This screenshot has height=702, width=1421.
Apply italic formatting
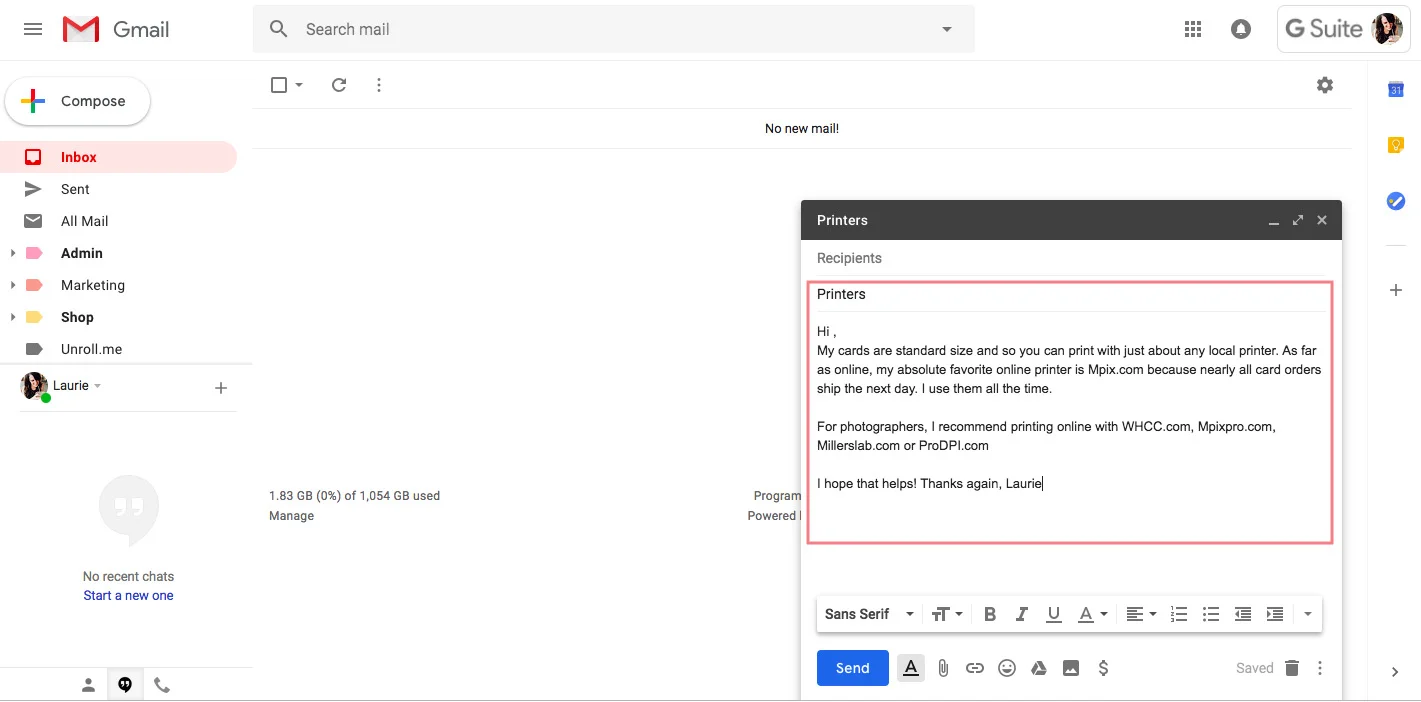[x=1022, y=614]
